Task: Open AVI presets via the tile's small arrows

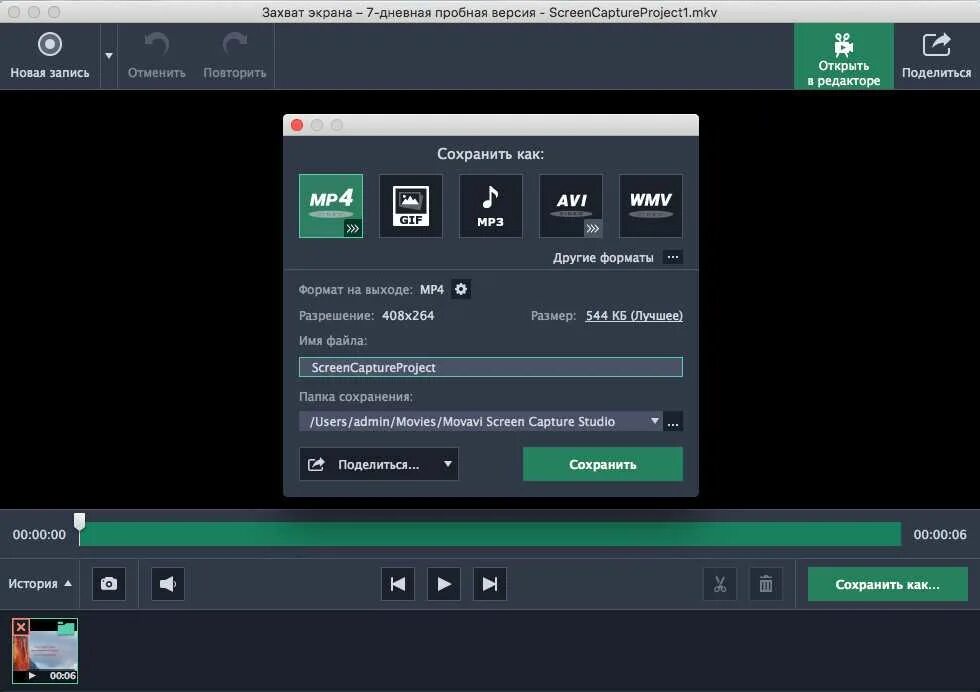Action: [593, 229]
